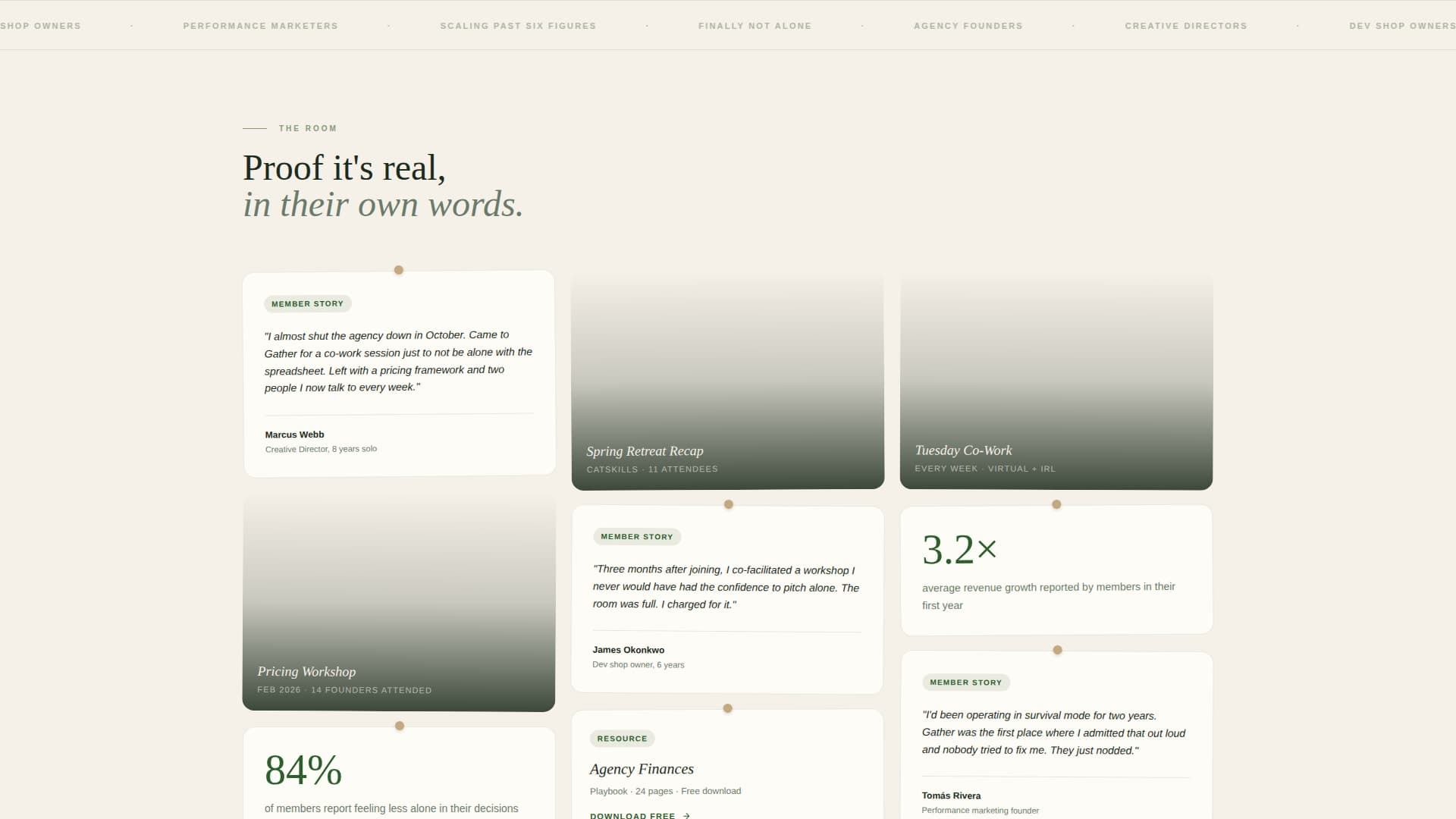
Task: Click the gold dot above the 84% stat card
Action: [398, 725]
